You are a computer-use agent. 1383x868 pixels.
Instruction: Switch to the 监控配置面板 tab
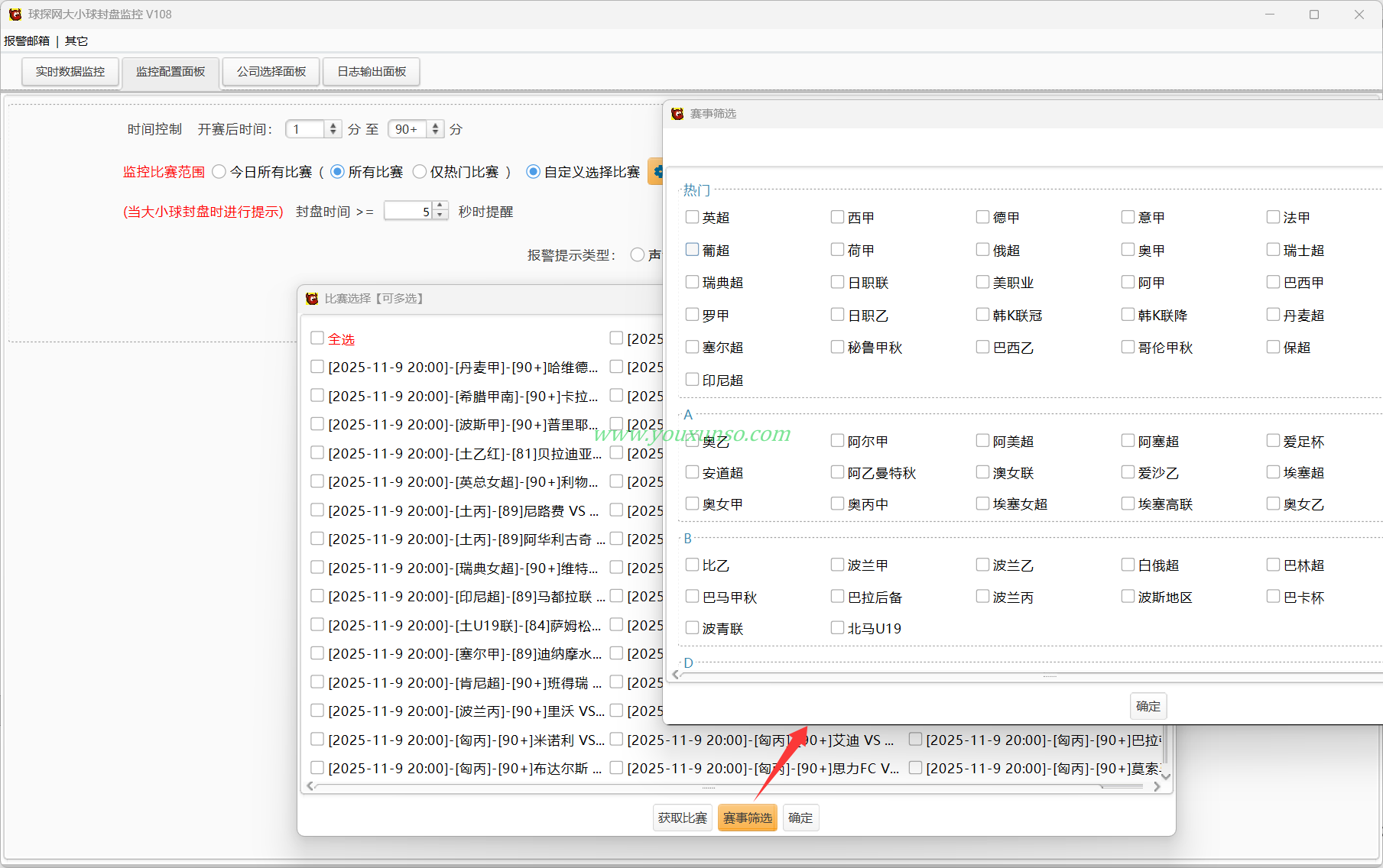pos(170,72)
